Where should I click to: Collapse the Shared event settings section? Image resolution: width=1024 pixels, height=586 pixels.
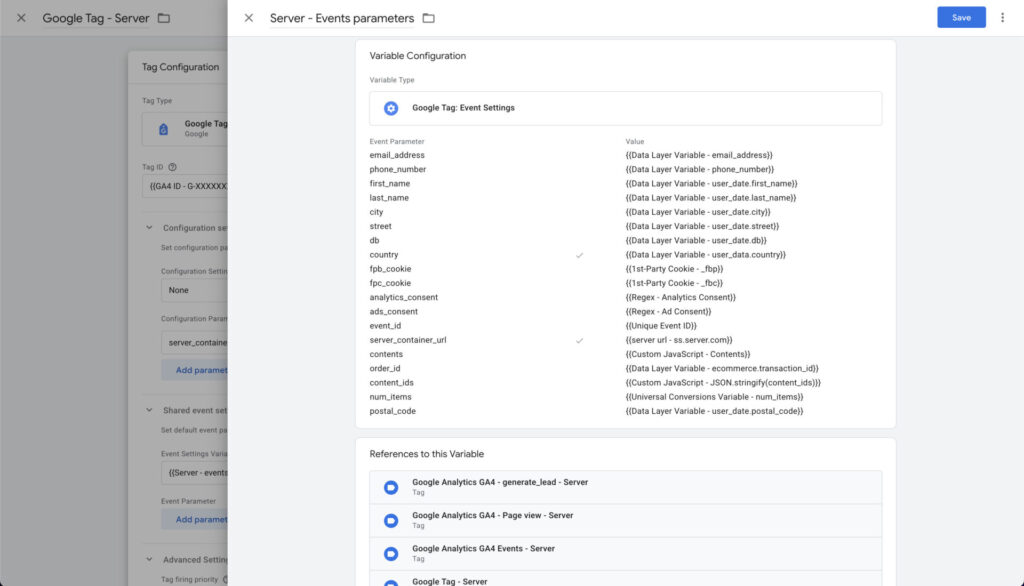tap(149, 410)
